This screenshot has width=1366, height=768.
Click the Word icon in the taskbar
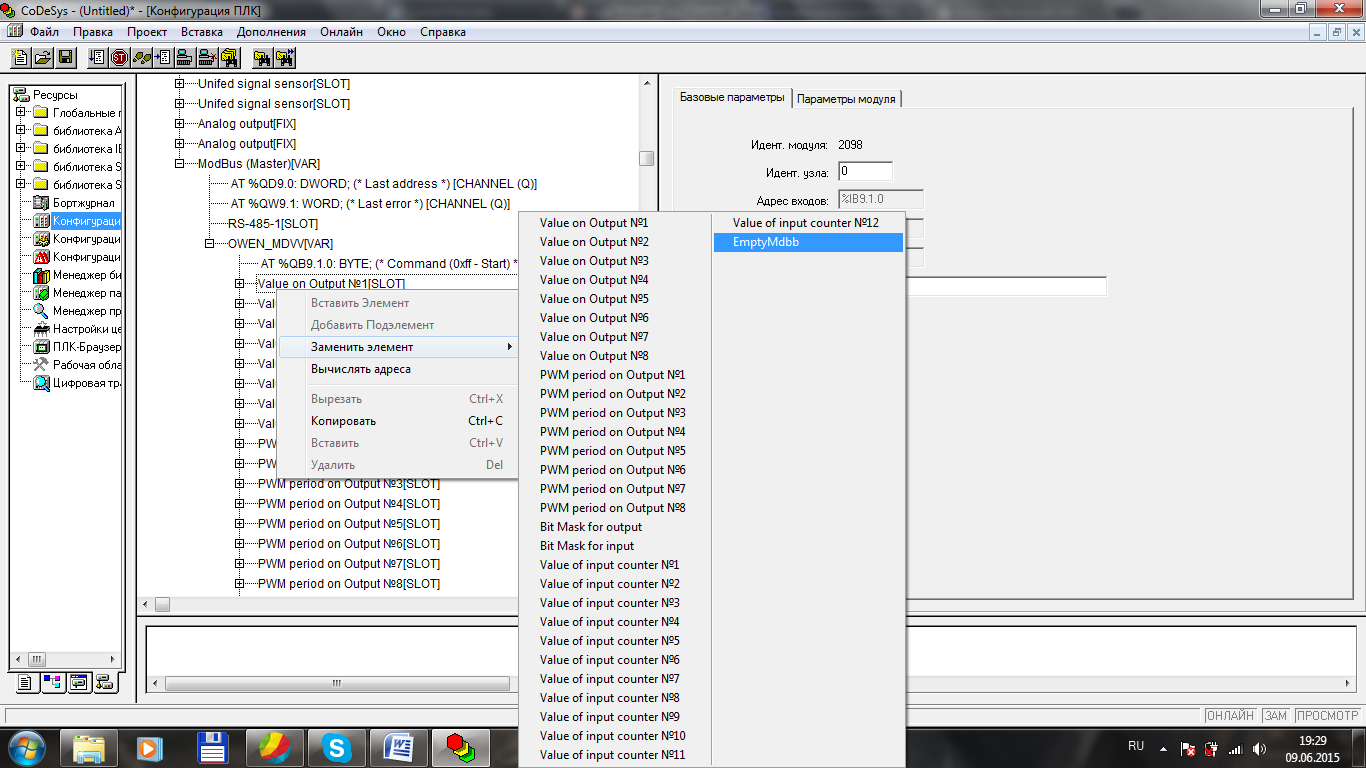[399, 747]
